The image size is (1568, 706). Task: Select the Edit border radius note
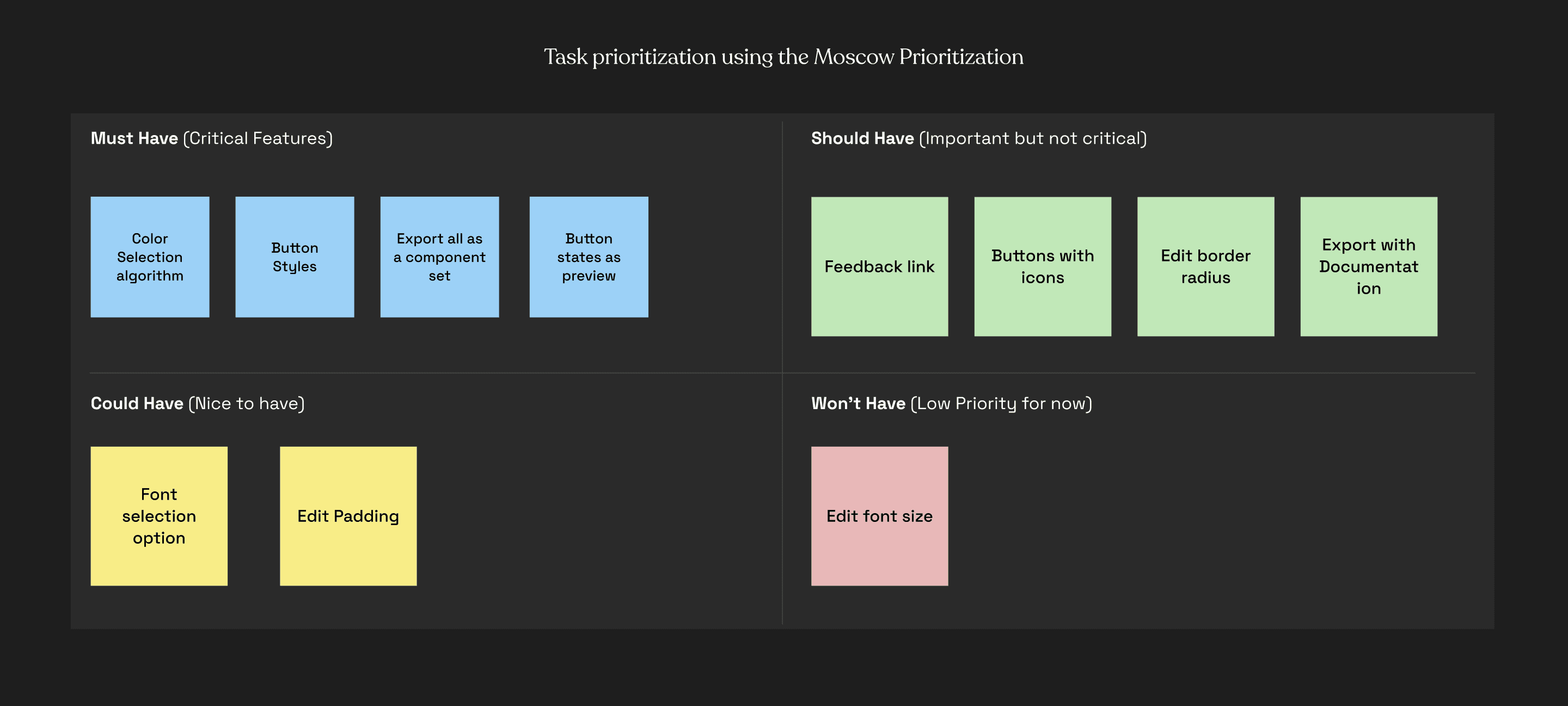pos(1206,266)
